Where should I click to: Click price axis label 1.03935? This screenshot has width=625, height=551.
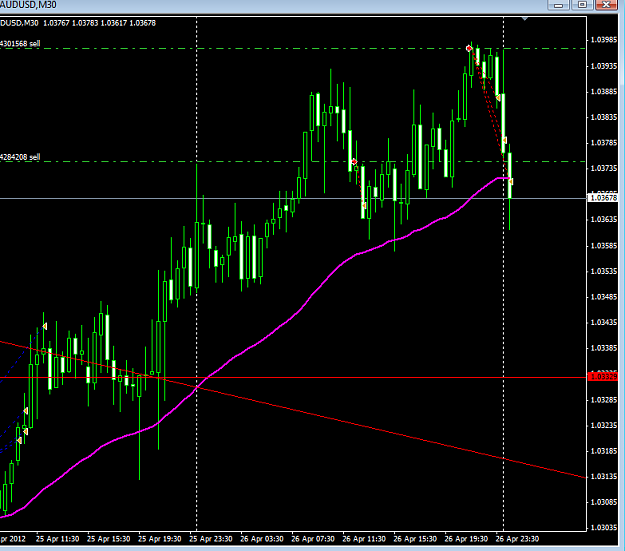point(603,66)
